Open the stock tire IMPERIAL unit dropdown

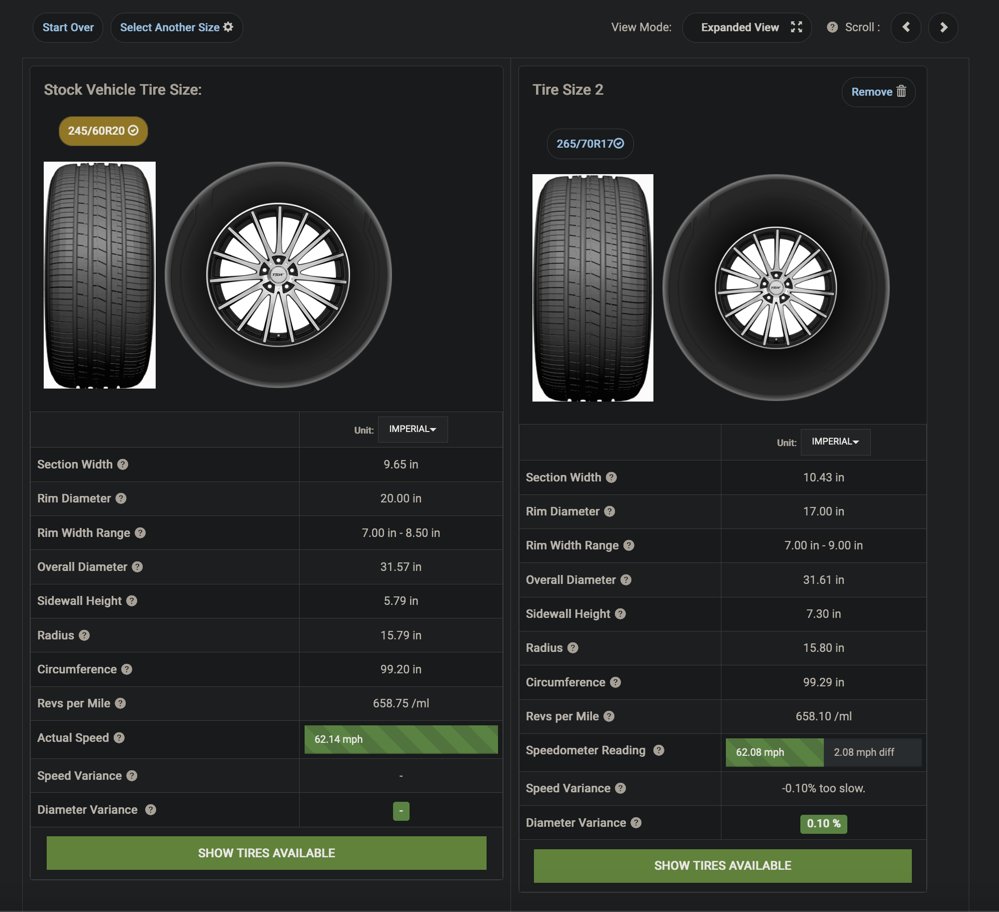413,429
